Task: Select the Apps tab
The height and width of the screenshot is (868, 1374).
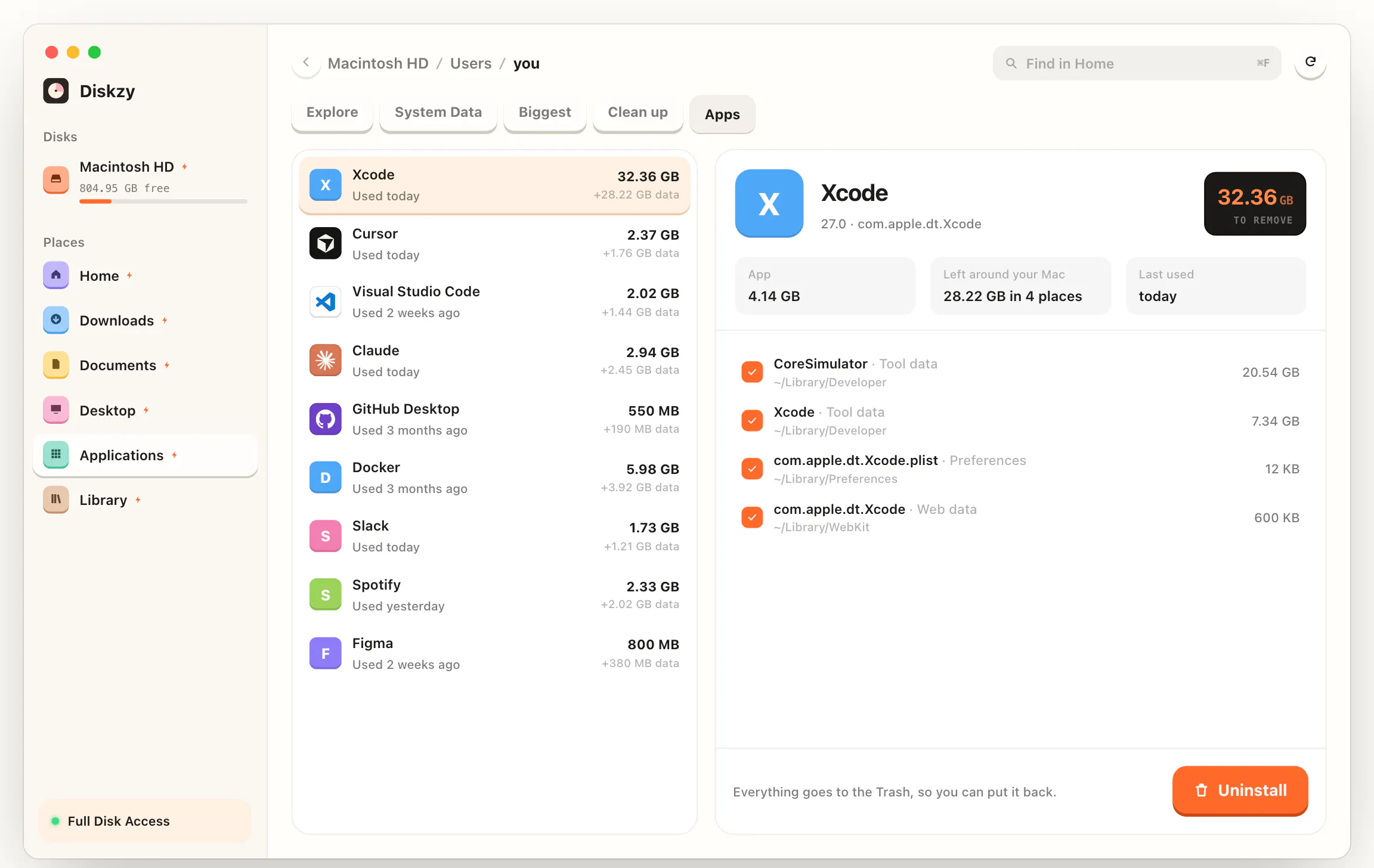Action: pyautogui.click(x=722, y=114)
